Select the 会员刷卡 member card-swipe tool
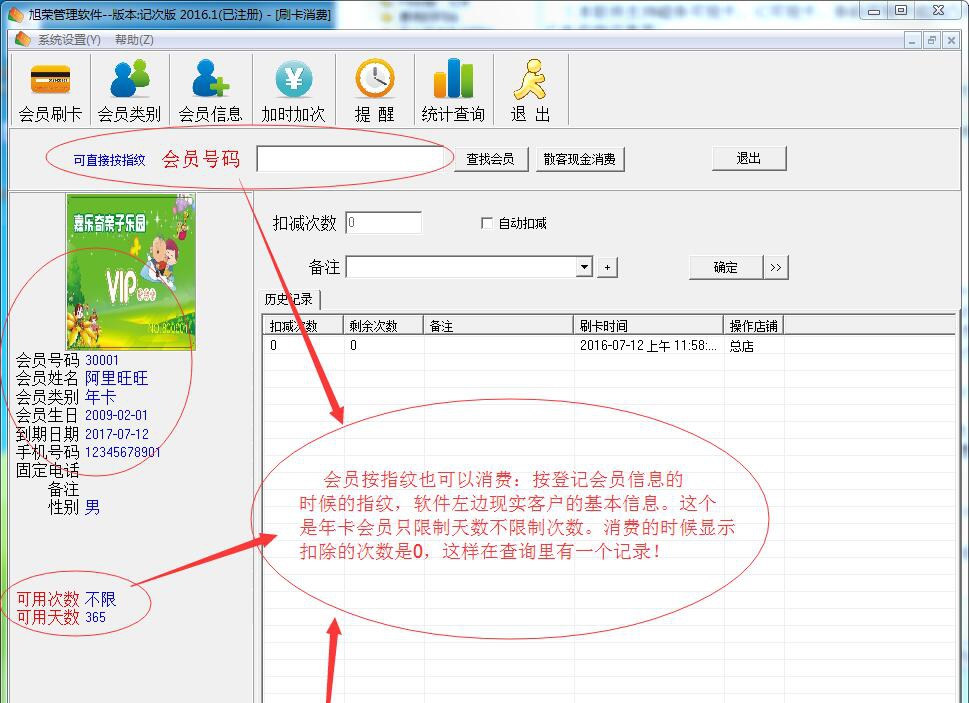 [x=48, y=88]
